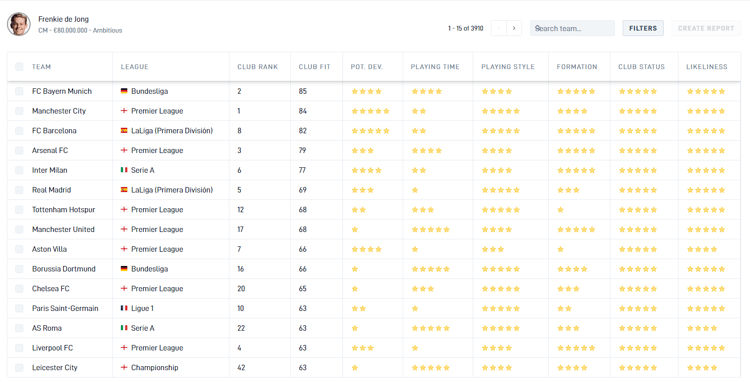Screen dimensions: 750x382
Task: Click the '1 - 15 of 3910' counter
Action: (x=465, y=28)
